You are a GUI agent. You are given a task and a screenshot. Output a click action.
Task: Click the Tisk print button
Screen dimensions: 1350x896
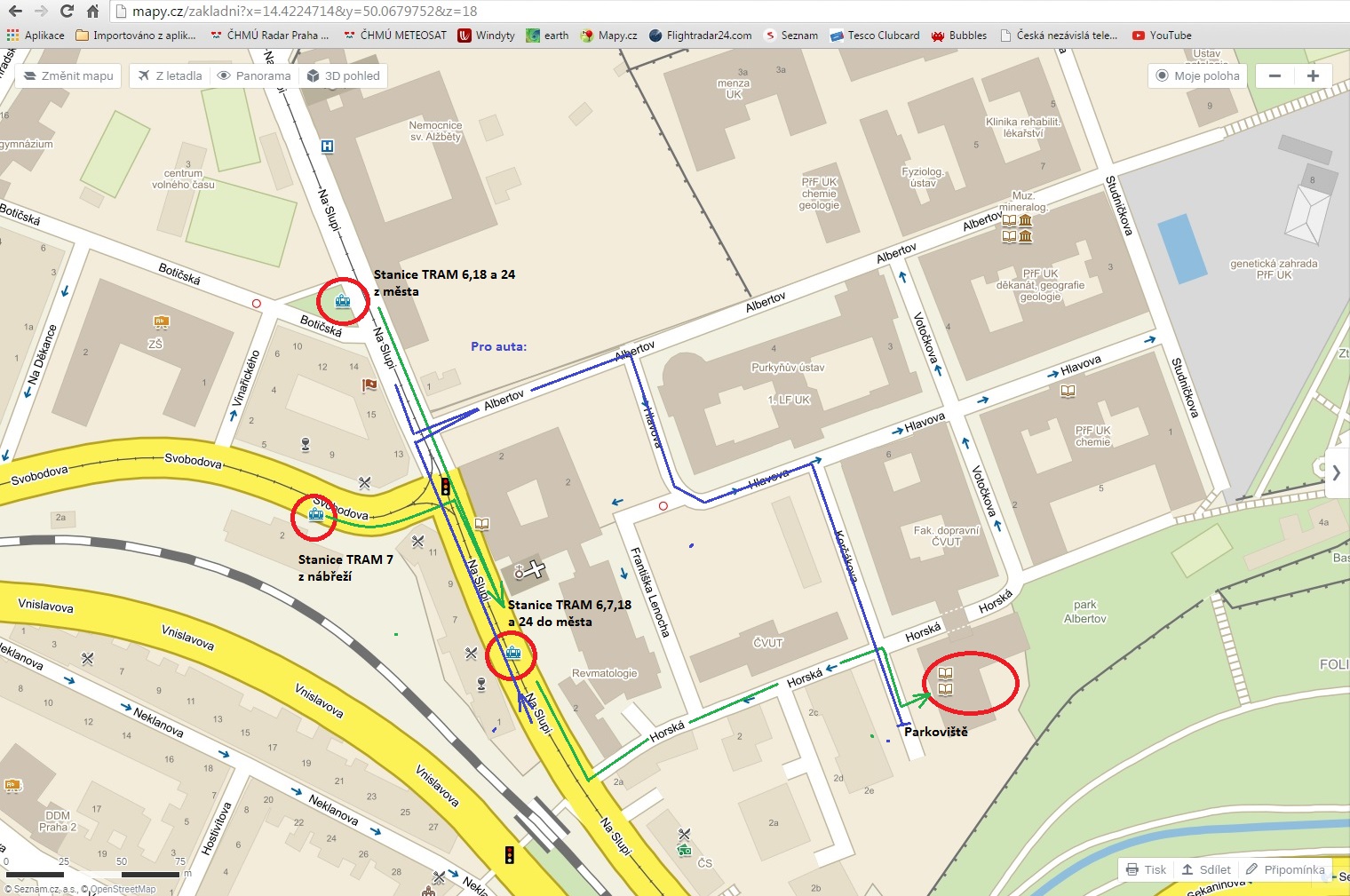click(1147, 869)
